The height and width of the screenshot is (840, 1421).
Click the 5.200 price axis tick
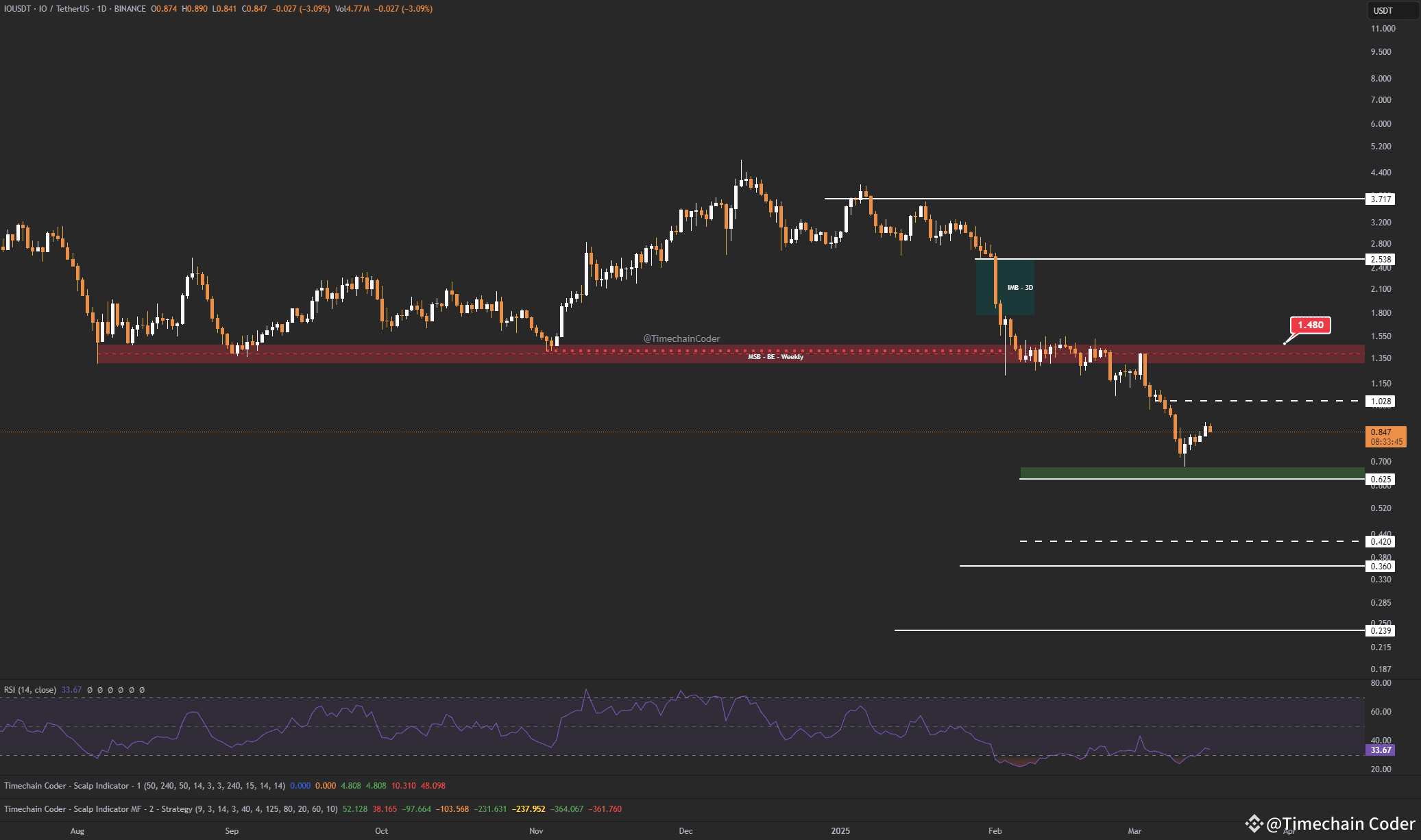[x=1381, y=147]
